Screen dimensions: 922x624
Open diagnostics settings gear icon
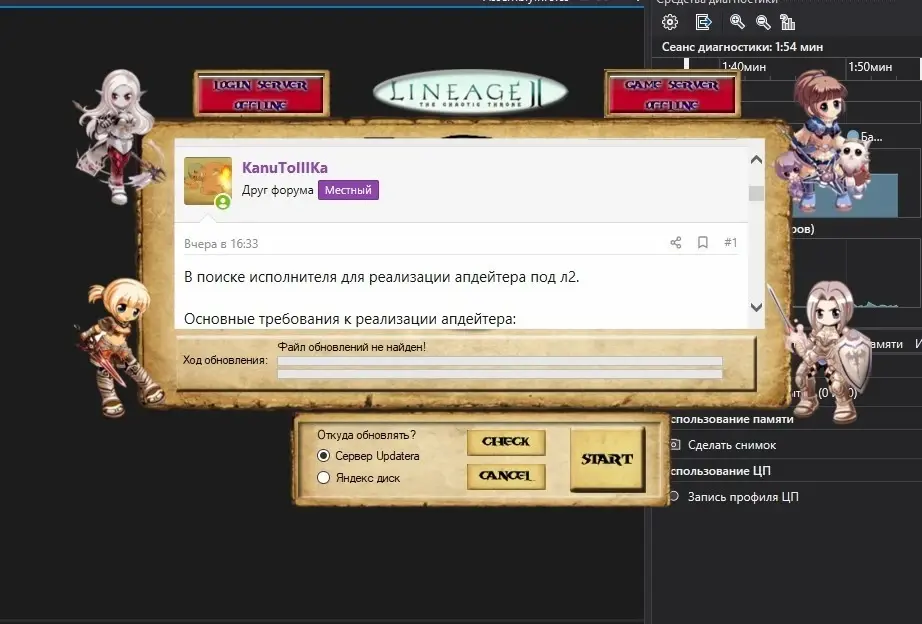(670, 22)
